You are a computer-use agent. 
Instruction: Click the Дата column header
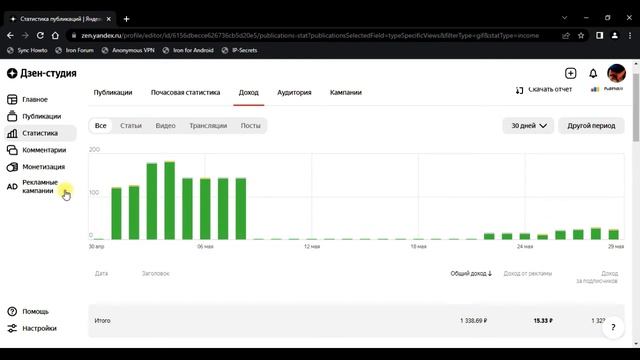101,273
